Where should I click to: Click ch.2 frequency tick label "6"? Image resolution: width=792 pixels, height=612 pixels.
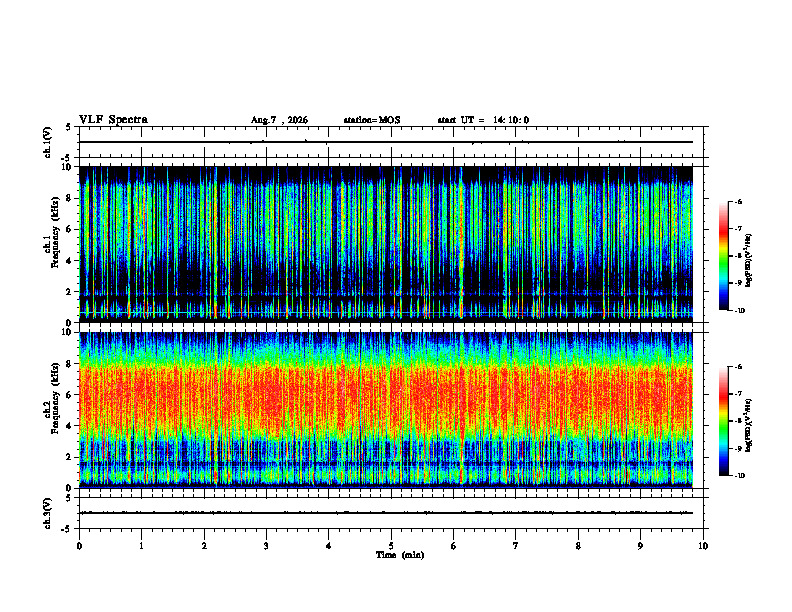(x=71, y=395)
